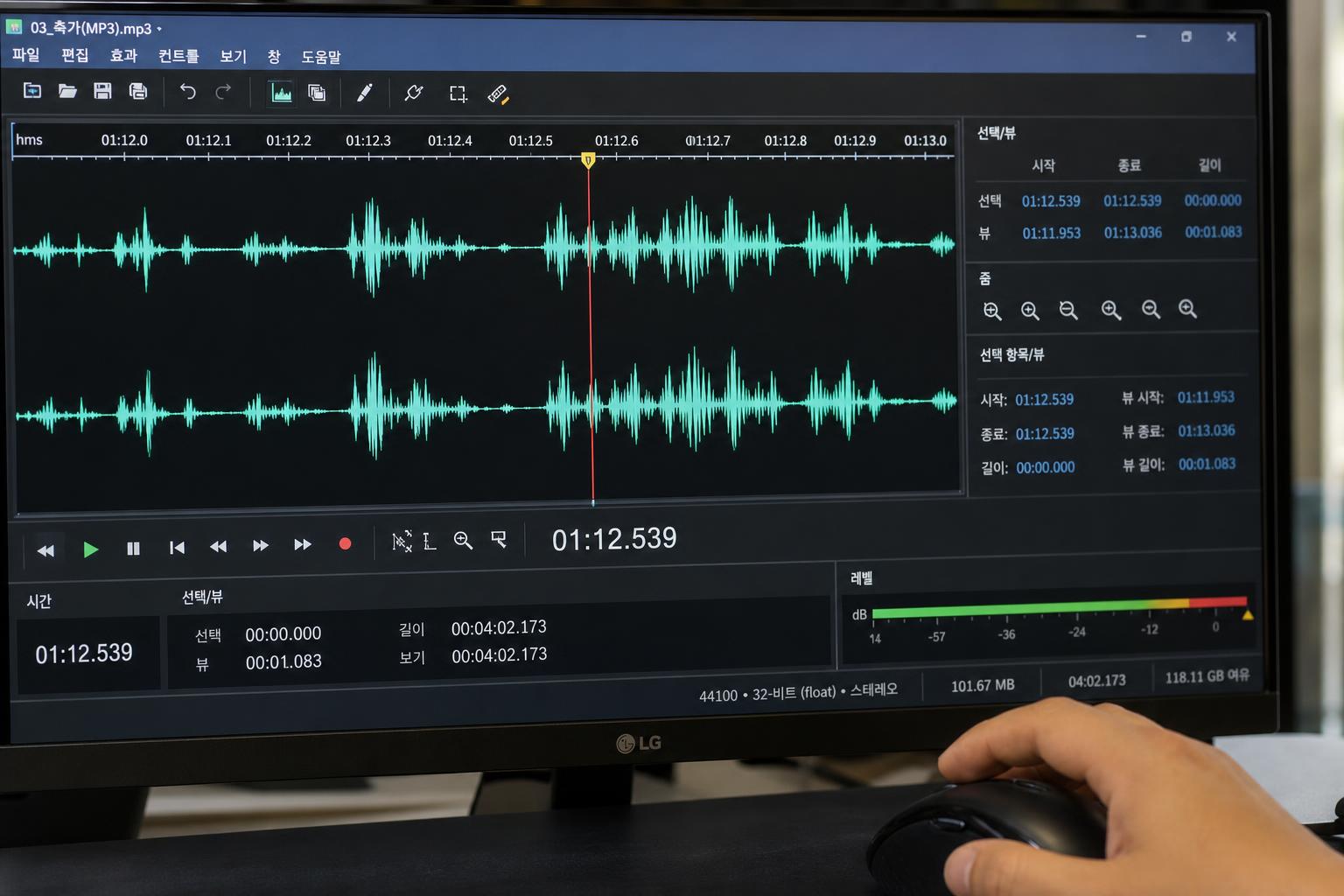
Task: Click the yellow playhead marker on ruler
Action: (588, 159)
